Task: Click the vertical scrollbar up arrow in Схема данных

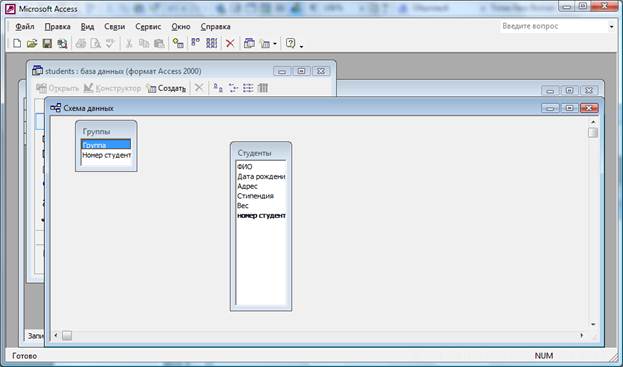Action: tap(593, 122)
